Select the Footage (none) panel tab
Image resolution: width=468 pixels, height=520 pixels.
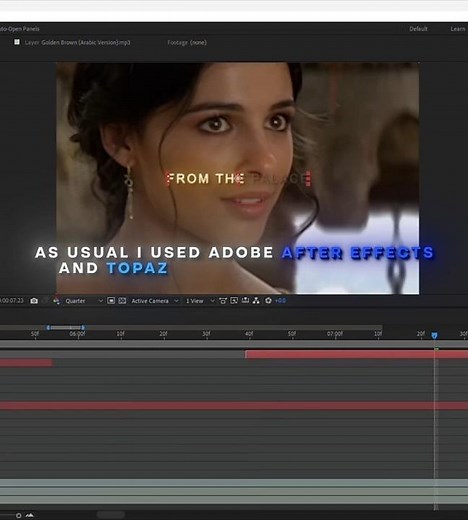point(187,43)
